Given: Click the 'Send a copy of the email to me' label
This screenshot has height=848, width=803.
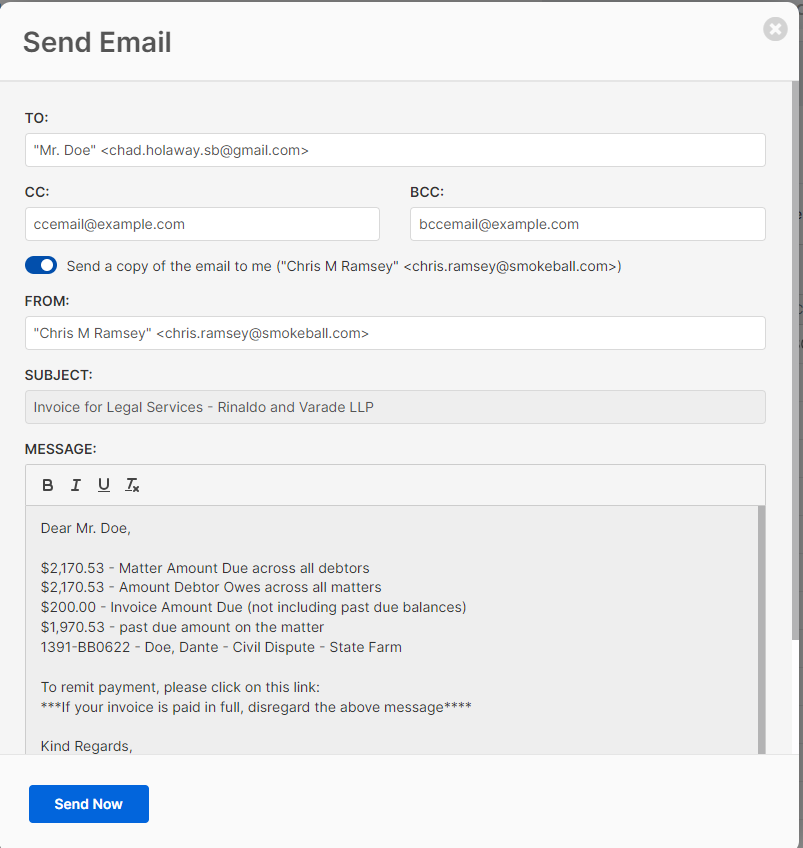Looking at the screenshot, I should pos(344,266).
